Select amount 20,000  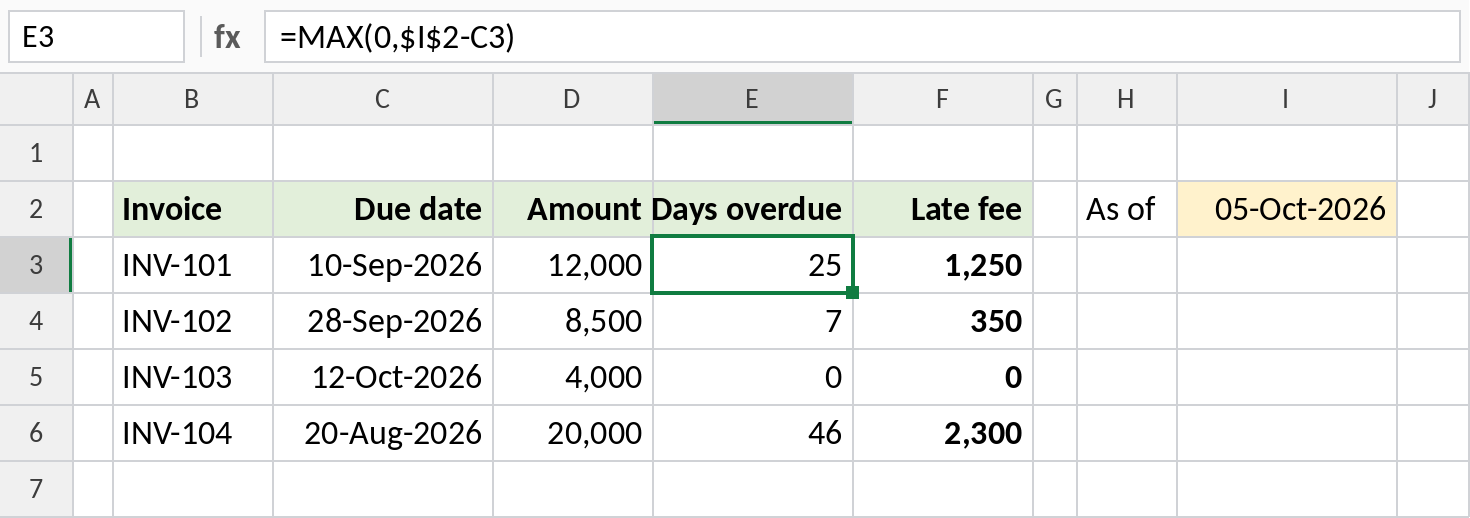pos(573,433)
